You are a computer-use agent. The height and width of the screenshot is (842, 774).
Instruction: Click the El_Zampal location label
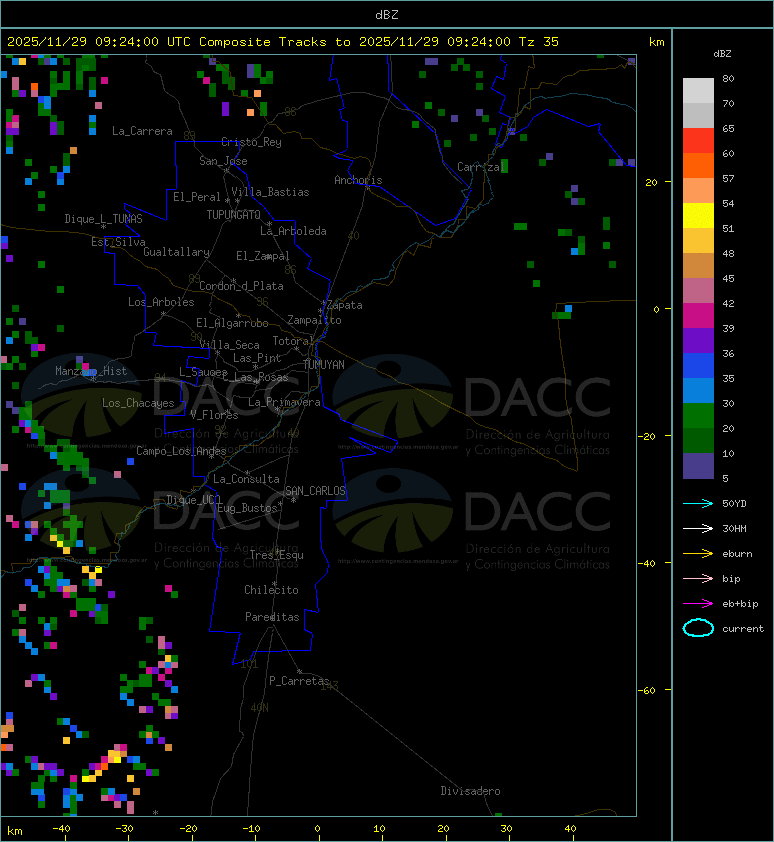[x=263, y=256]
